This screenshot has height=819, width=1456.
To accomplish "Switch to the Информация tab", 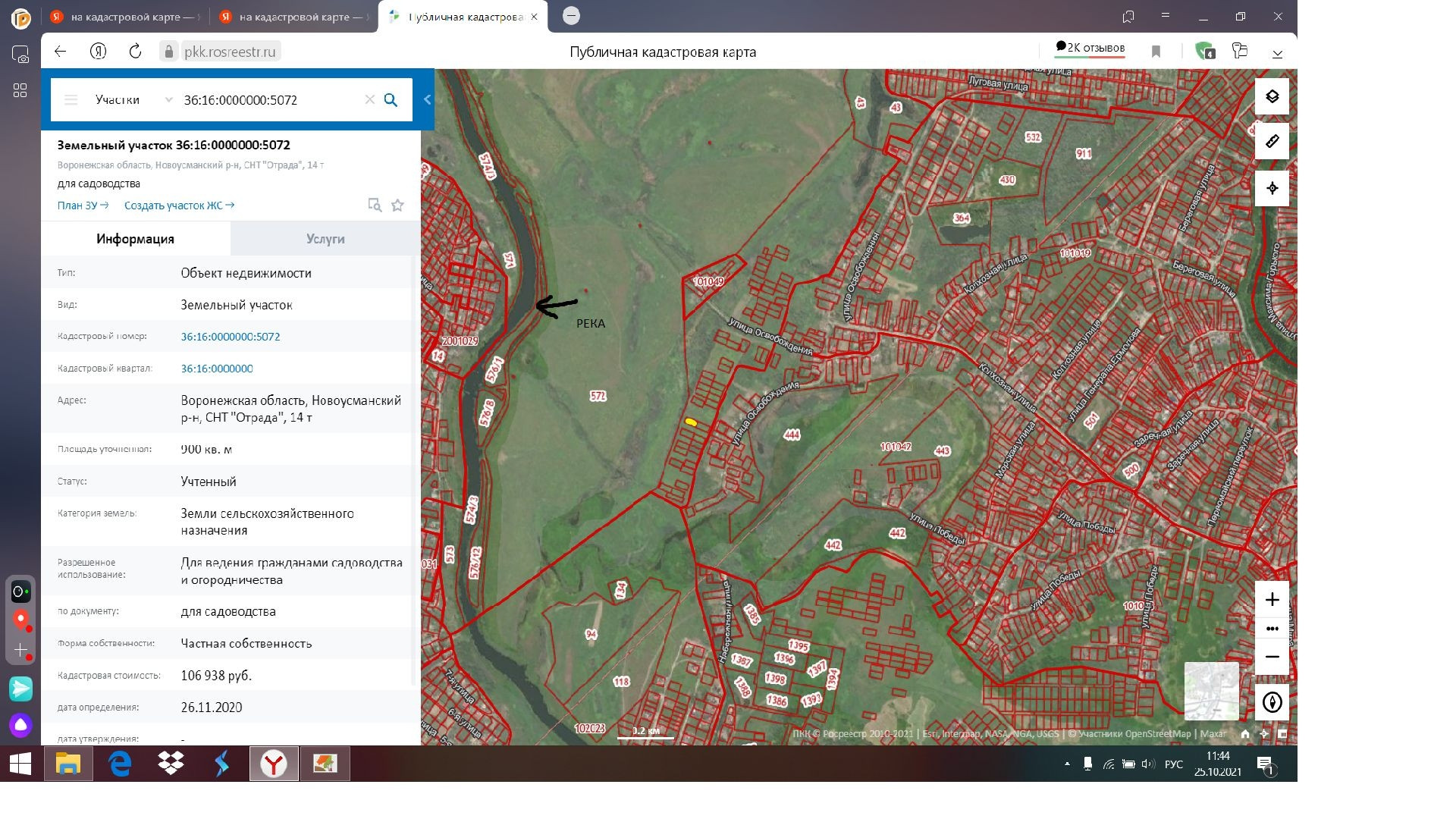I will click(136, 239).
